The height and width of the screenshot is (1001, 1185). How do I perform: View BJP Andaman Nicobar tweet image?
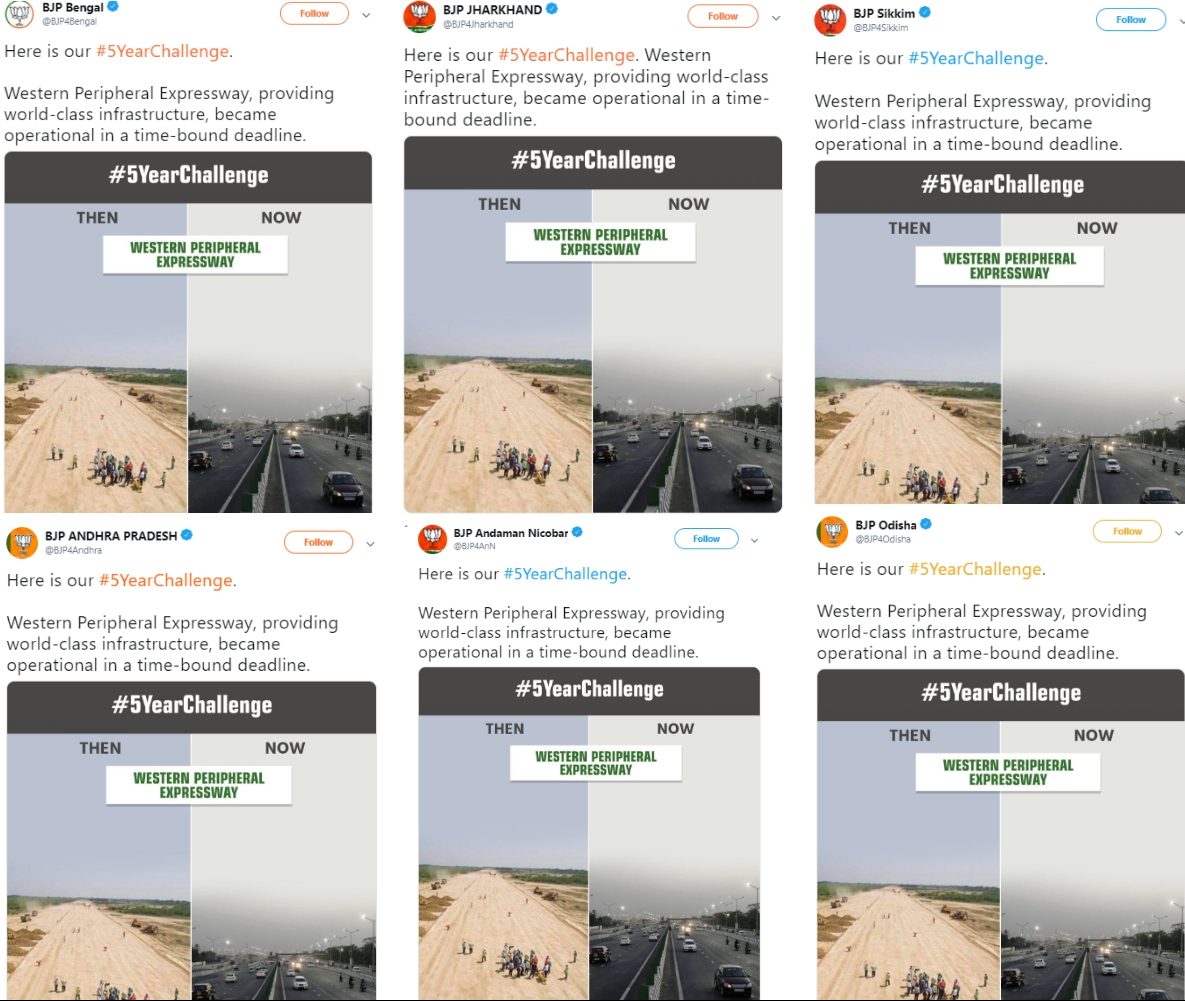[x=589, y=834]
